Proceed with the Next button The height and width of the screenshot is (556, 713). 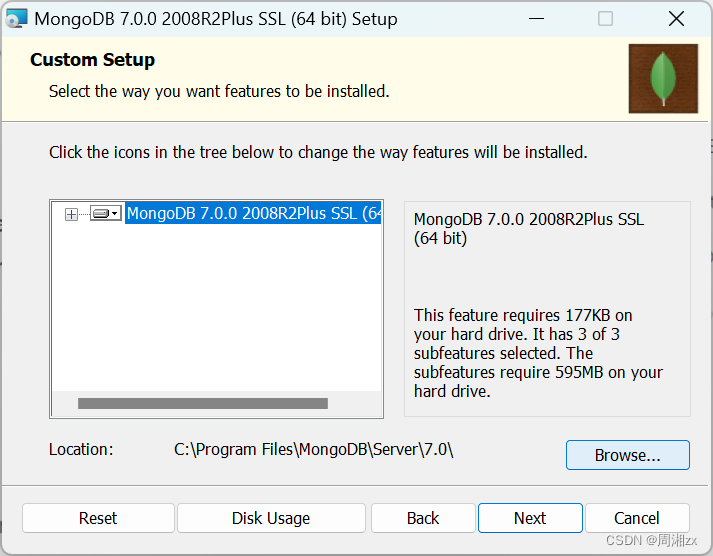pos(530,518)
